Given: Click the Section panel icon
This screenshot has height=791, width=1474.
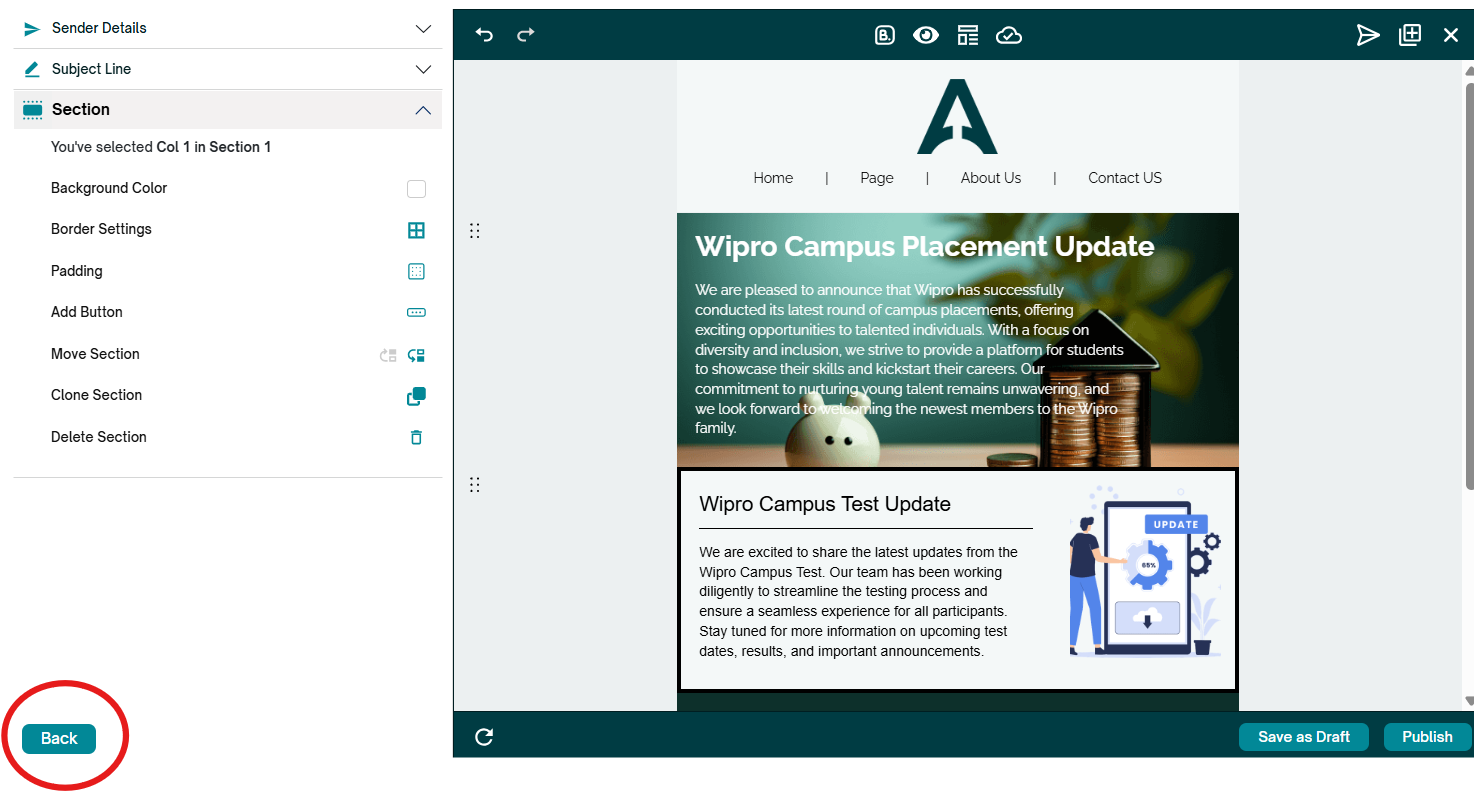Looking at the screenshot, I should pos(32,110).
